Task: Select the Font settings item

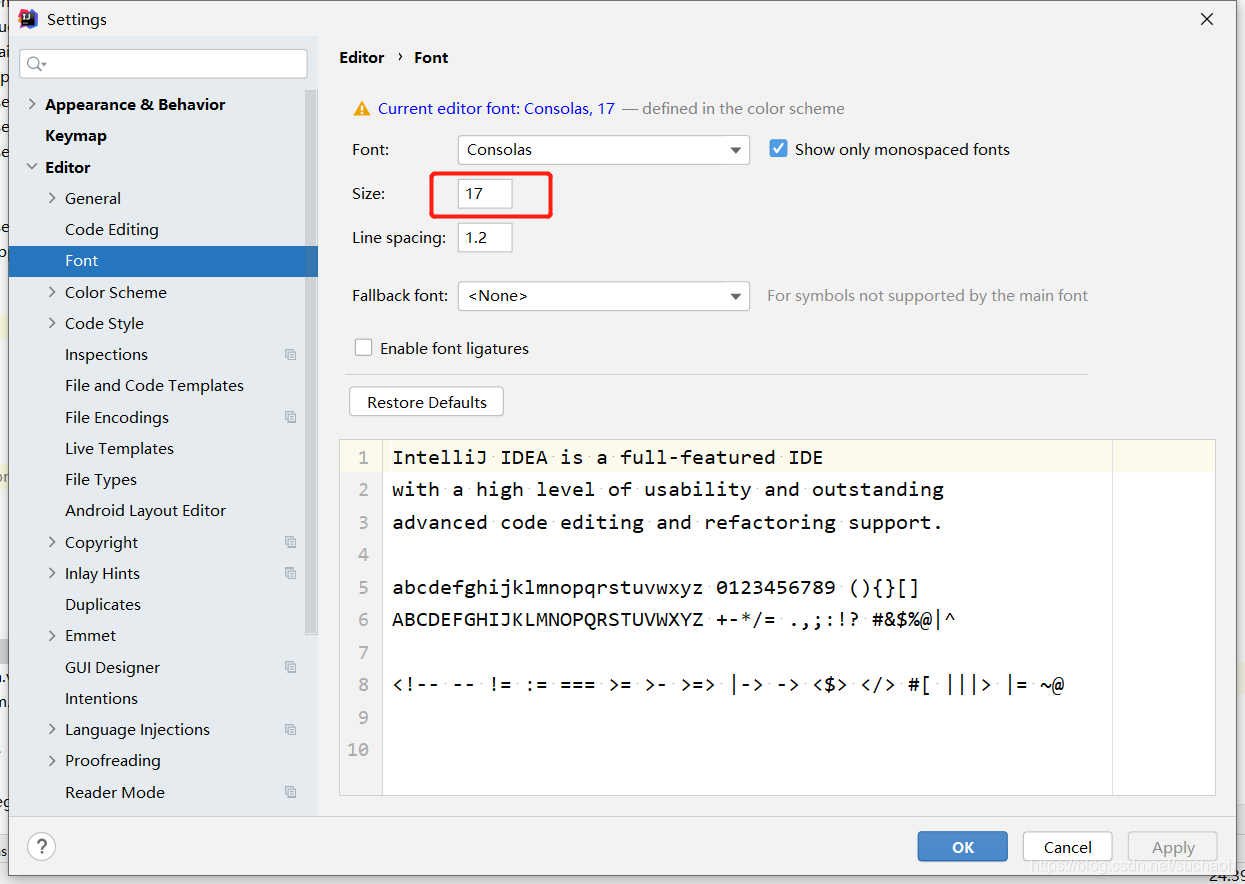Action: click(x=163, y=261)
